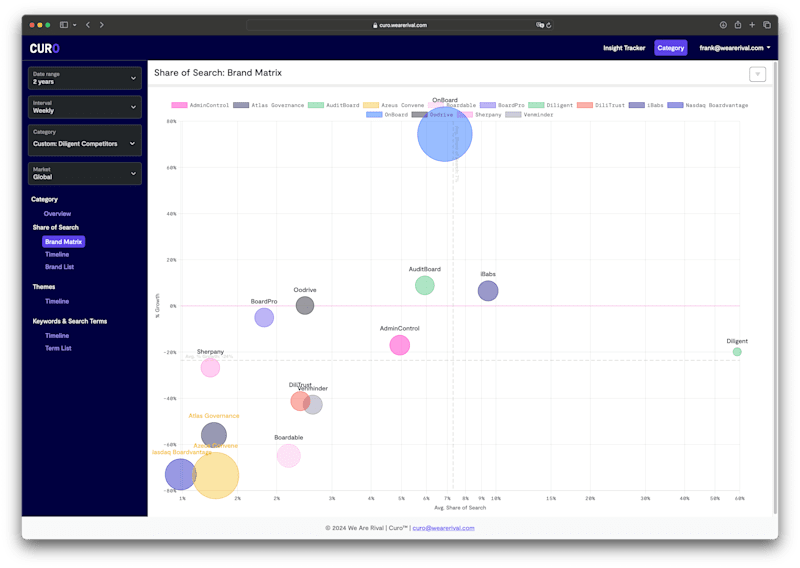The image size is (800, 568).
Task: Toggle Azeus Convene series in the legend
Action: (x=393, y=105)
